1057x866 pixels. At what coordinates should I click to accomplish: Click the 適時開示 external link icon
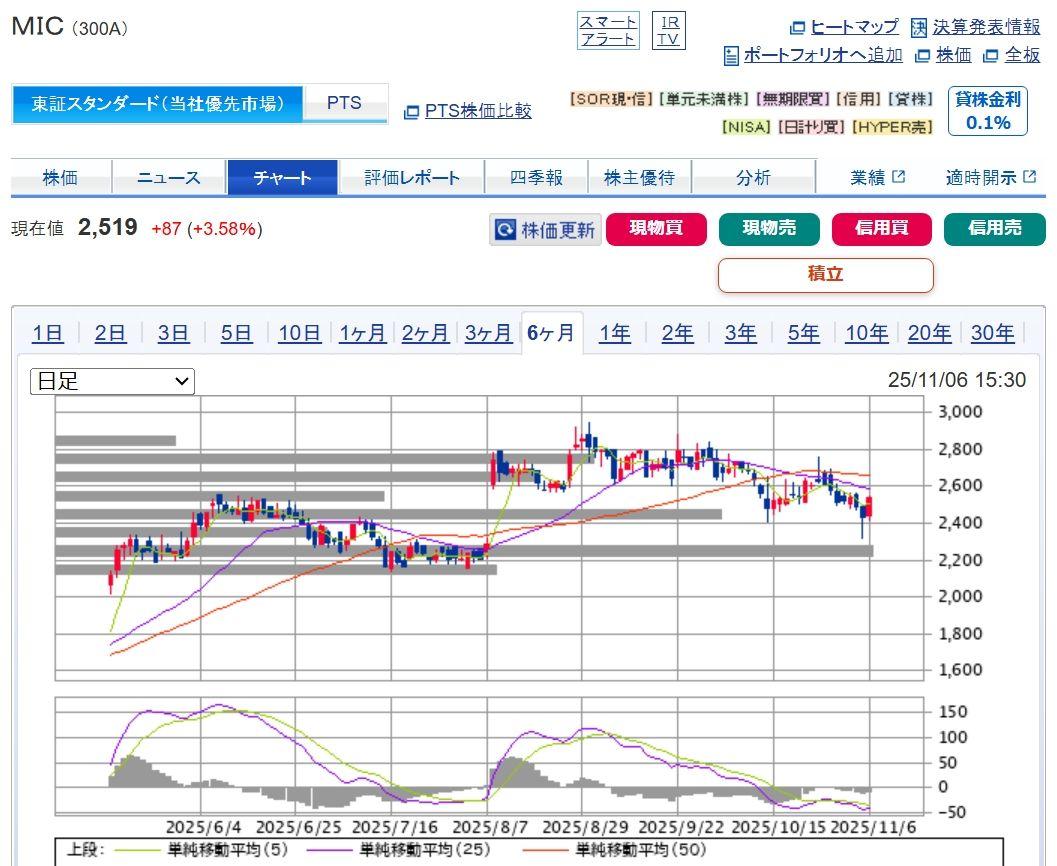point(1029,177)
